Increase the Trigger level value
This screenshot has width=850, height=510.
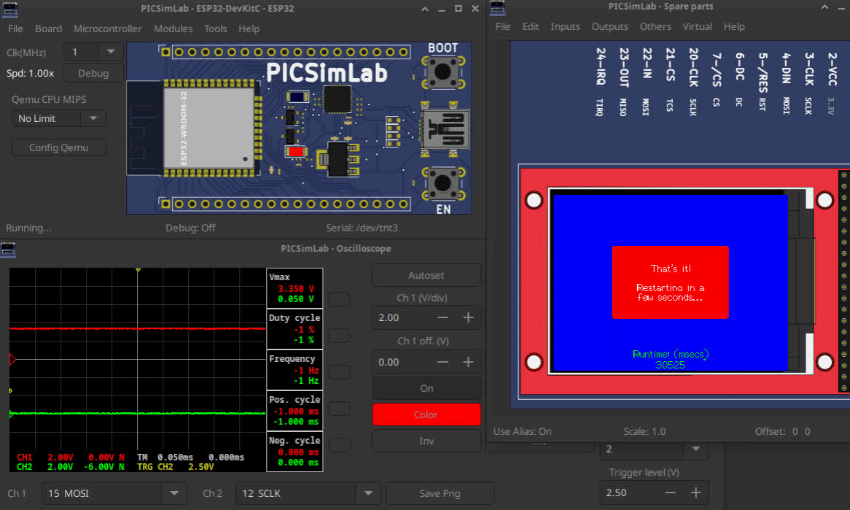696,492
